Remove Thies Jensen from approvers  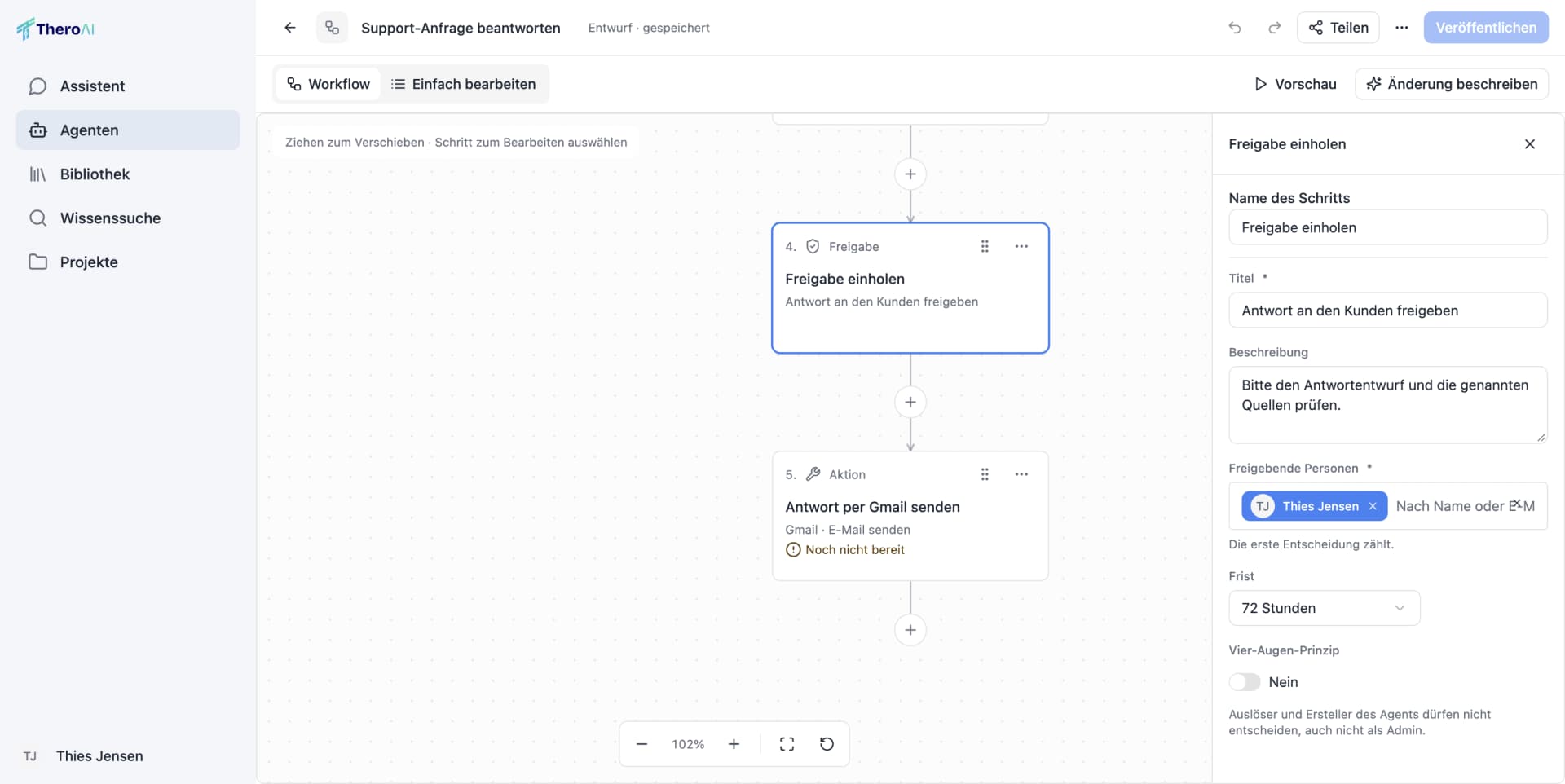[x=1373, y=506]
